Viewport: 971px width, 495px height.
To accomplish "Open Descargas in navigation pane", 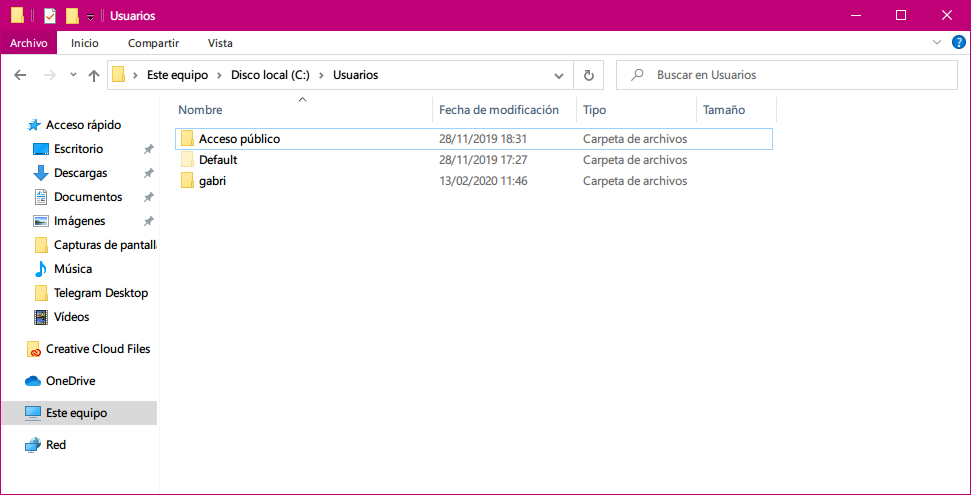I will coord(80,173).
